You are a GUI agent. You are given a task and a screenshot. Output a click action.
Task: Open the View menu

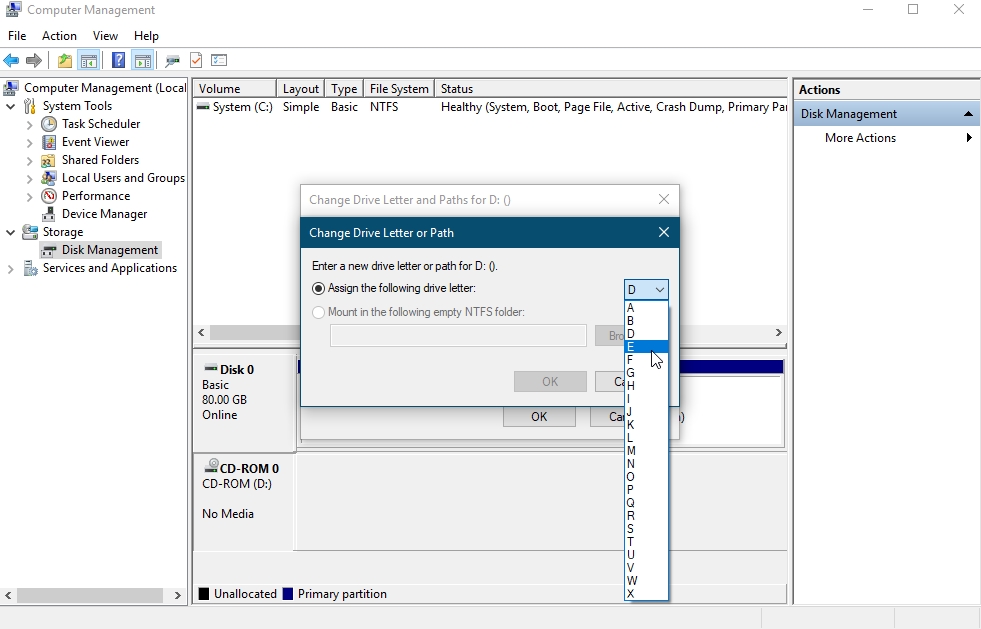click(105, 36)
